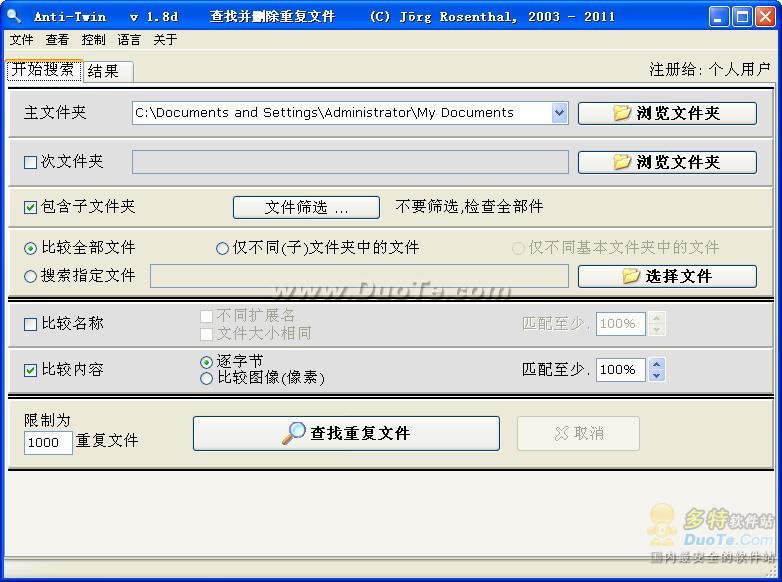
Task: Enable the 比较名称 checkbox
Action: pyautogui.click(x=30, y=324)
